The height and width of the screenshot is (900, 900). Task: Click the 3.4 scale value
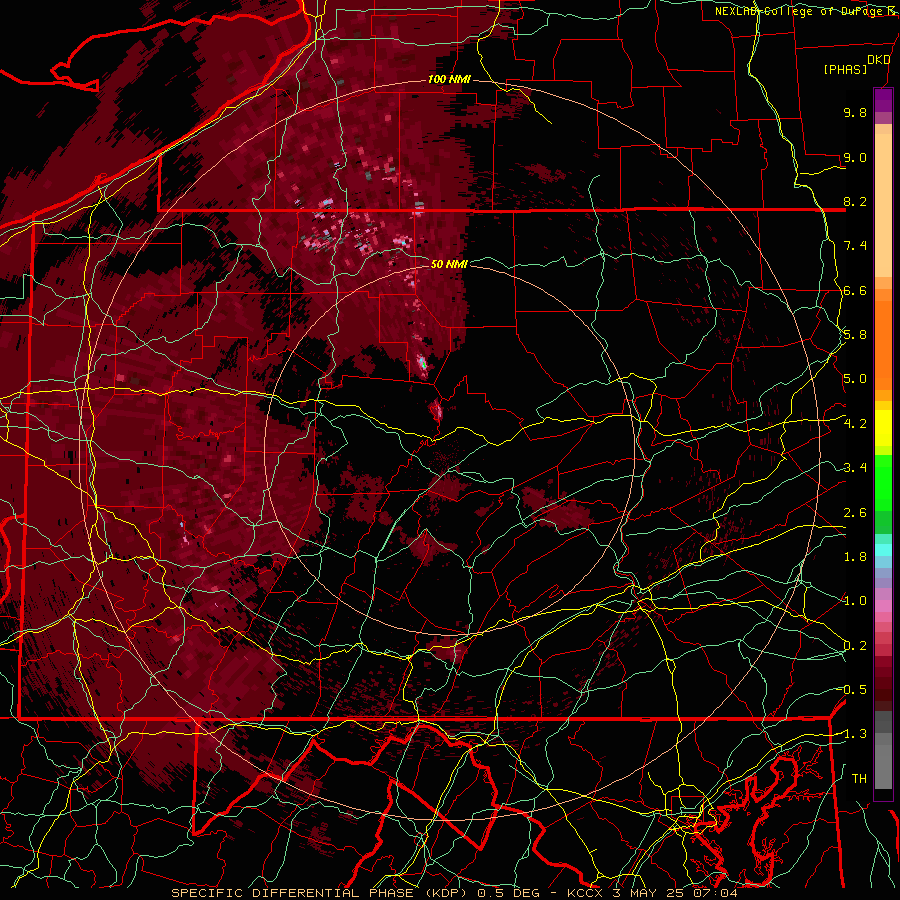click(x=855, y=468)
